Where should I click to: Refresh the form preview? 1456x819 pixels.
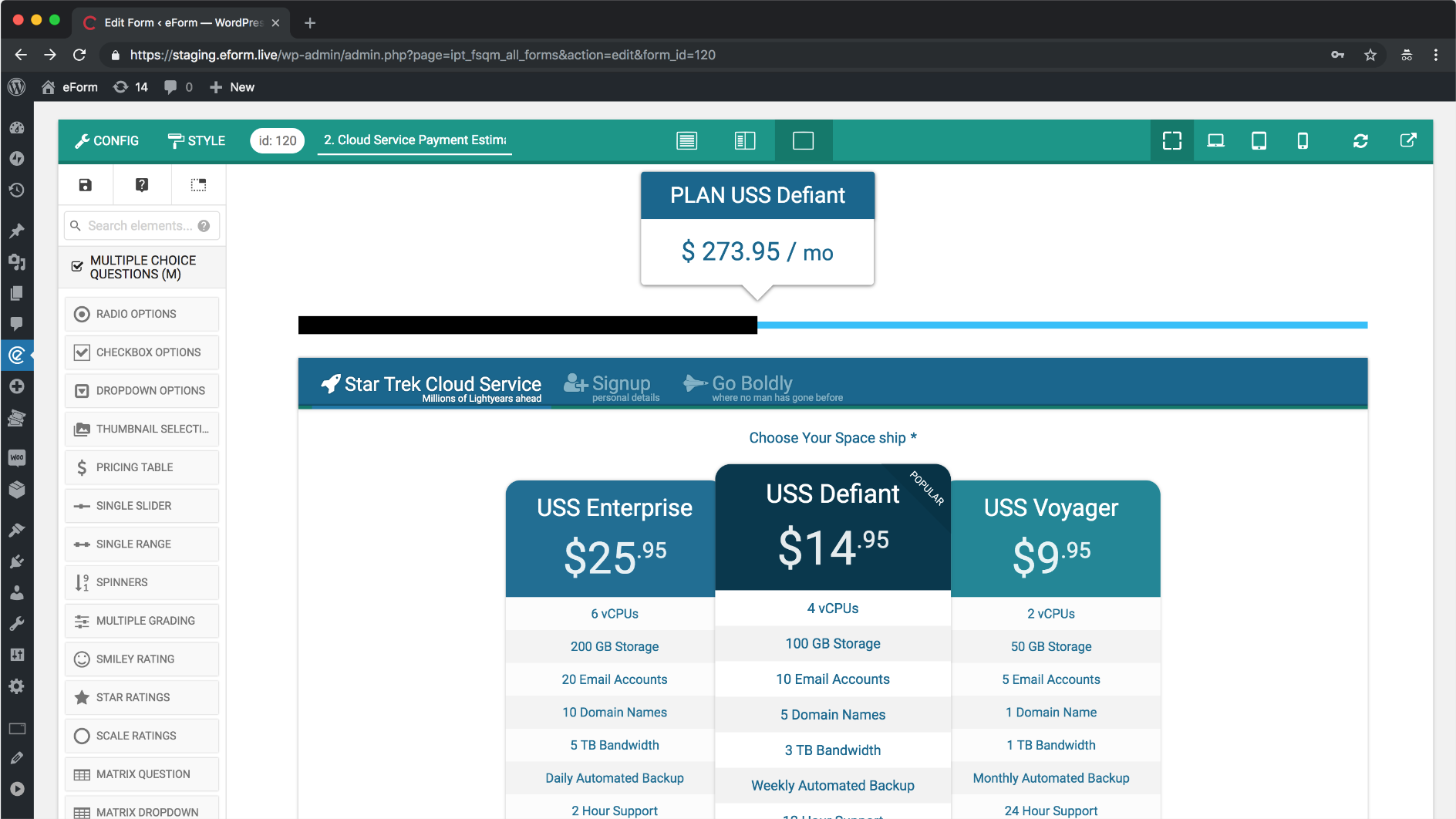pos(1360,140)
